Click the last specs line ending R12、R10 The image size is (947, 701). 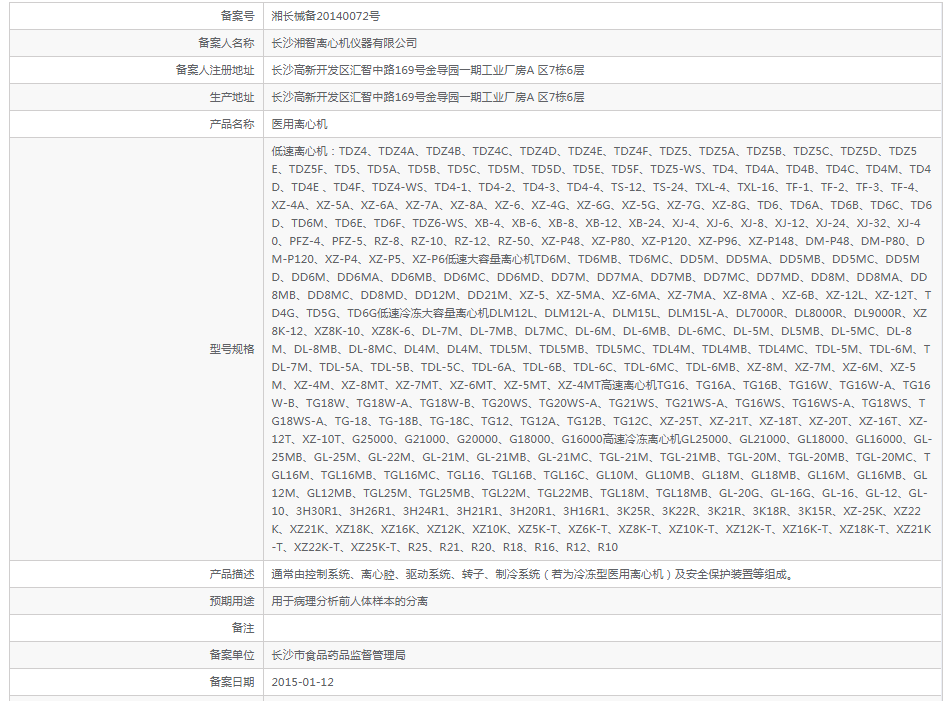click(445, 547)
